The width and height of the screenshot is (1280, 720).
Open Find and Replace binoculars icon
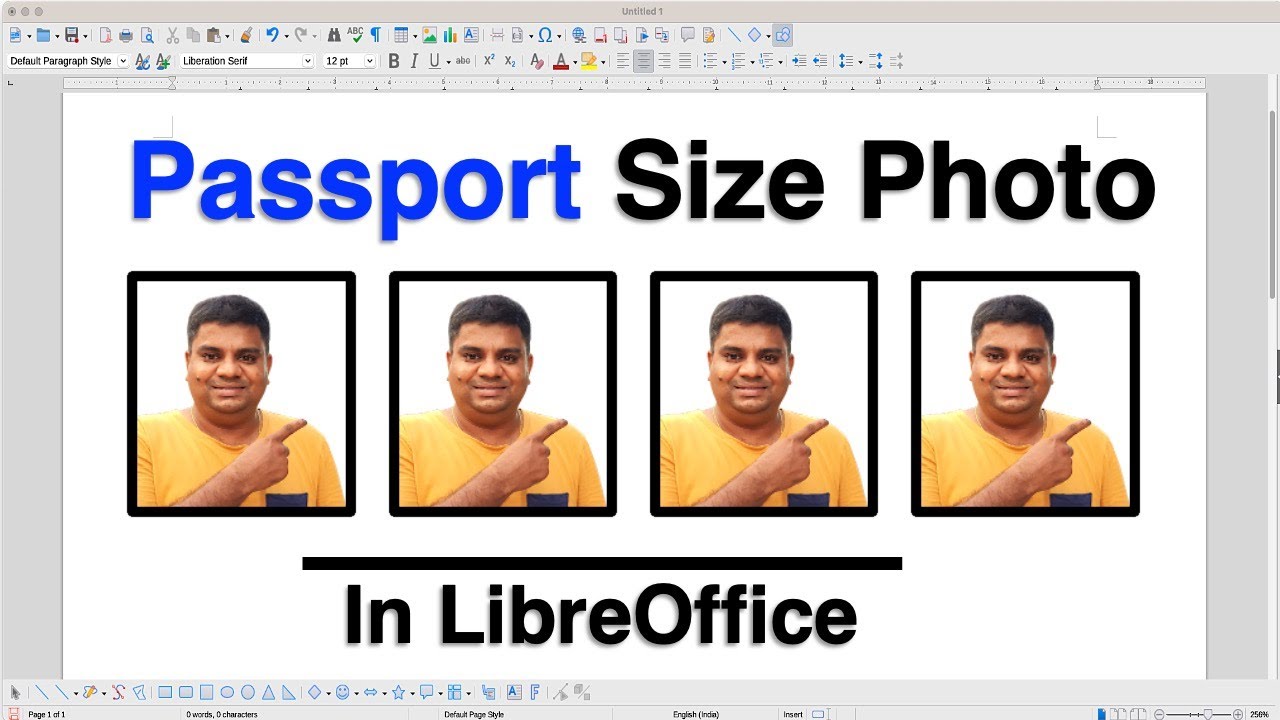[x=334, y=35]
